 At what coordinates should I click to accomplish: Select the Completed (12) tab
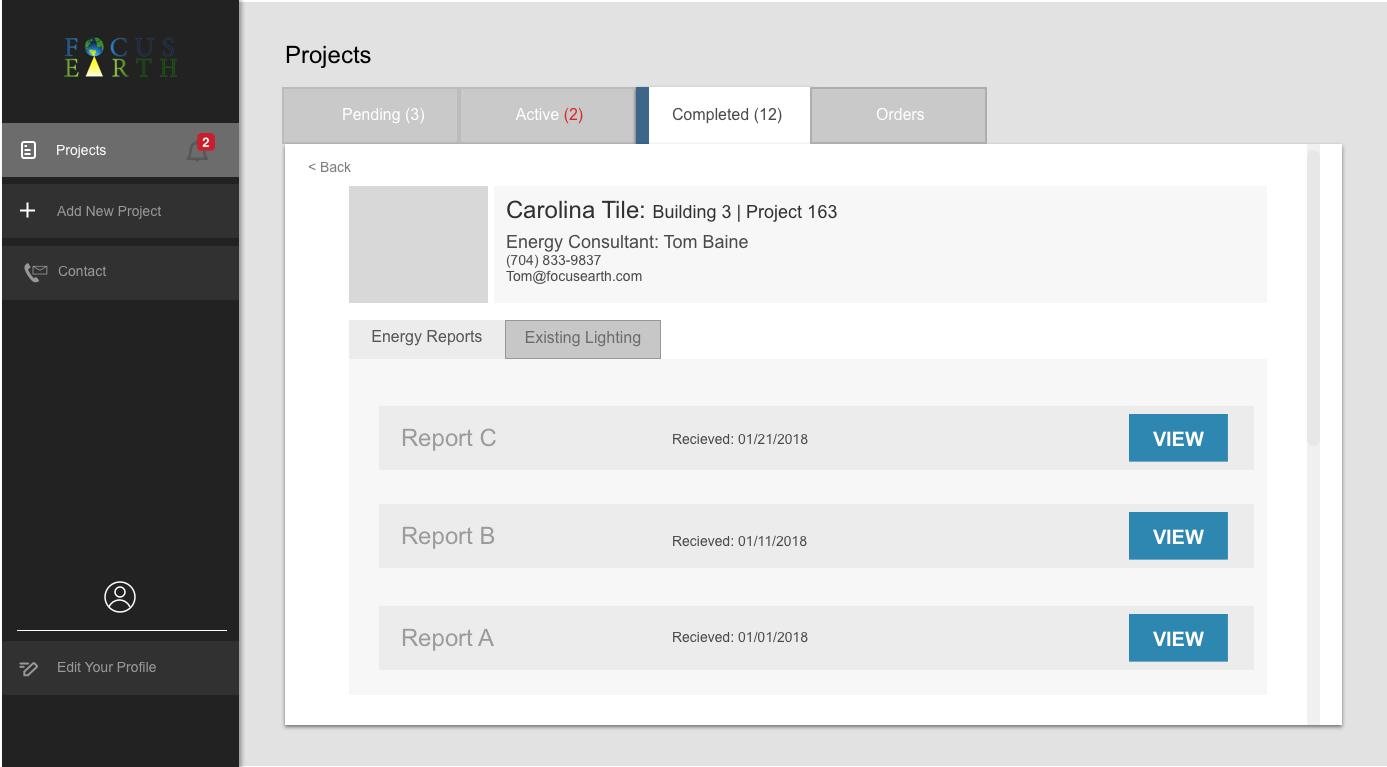pyautogui.click(x=723, y=115)
